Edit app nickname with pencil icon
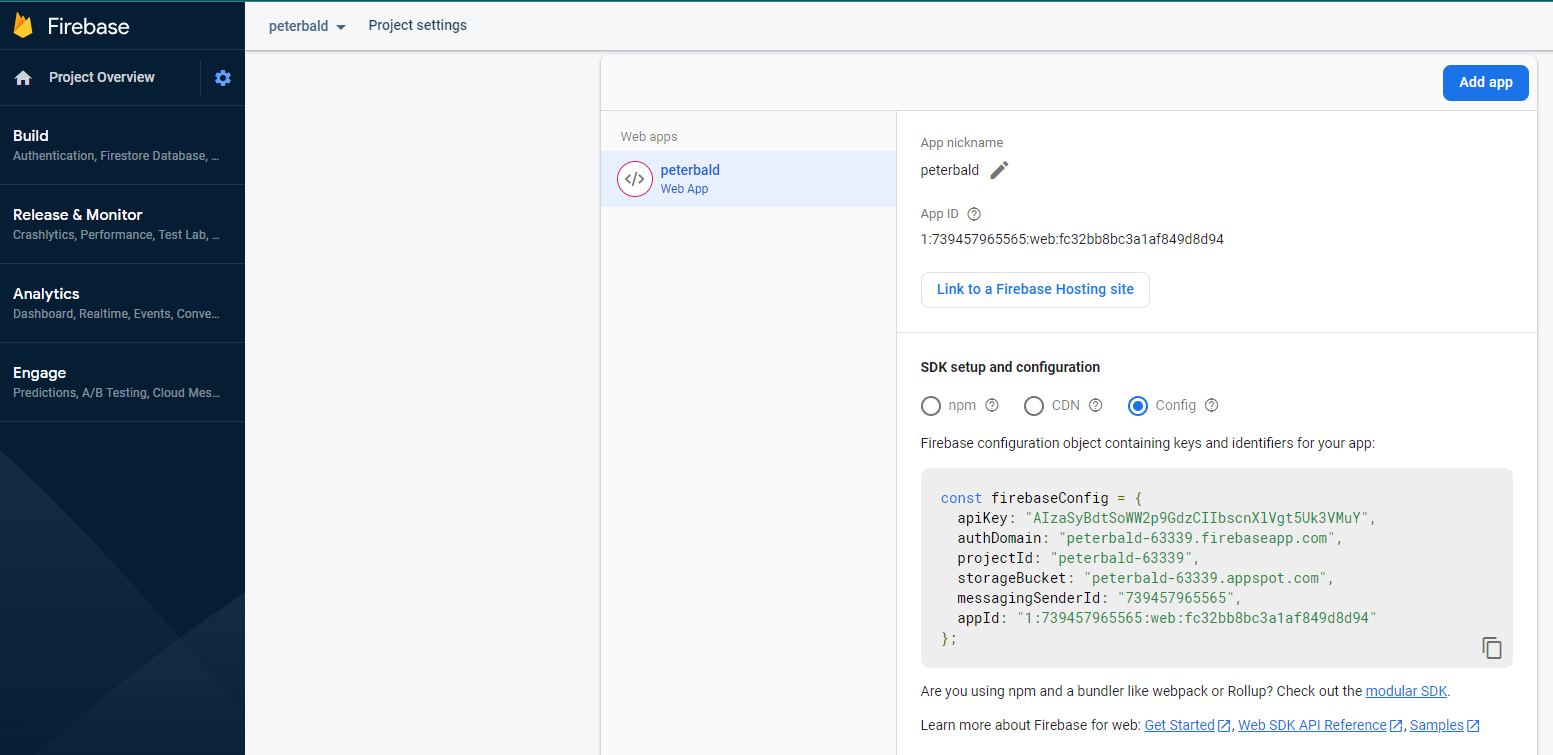The image size is (1553, 755). pos(999,170)
